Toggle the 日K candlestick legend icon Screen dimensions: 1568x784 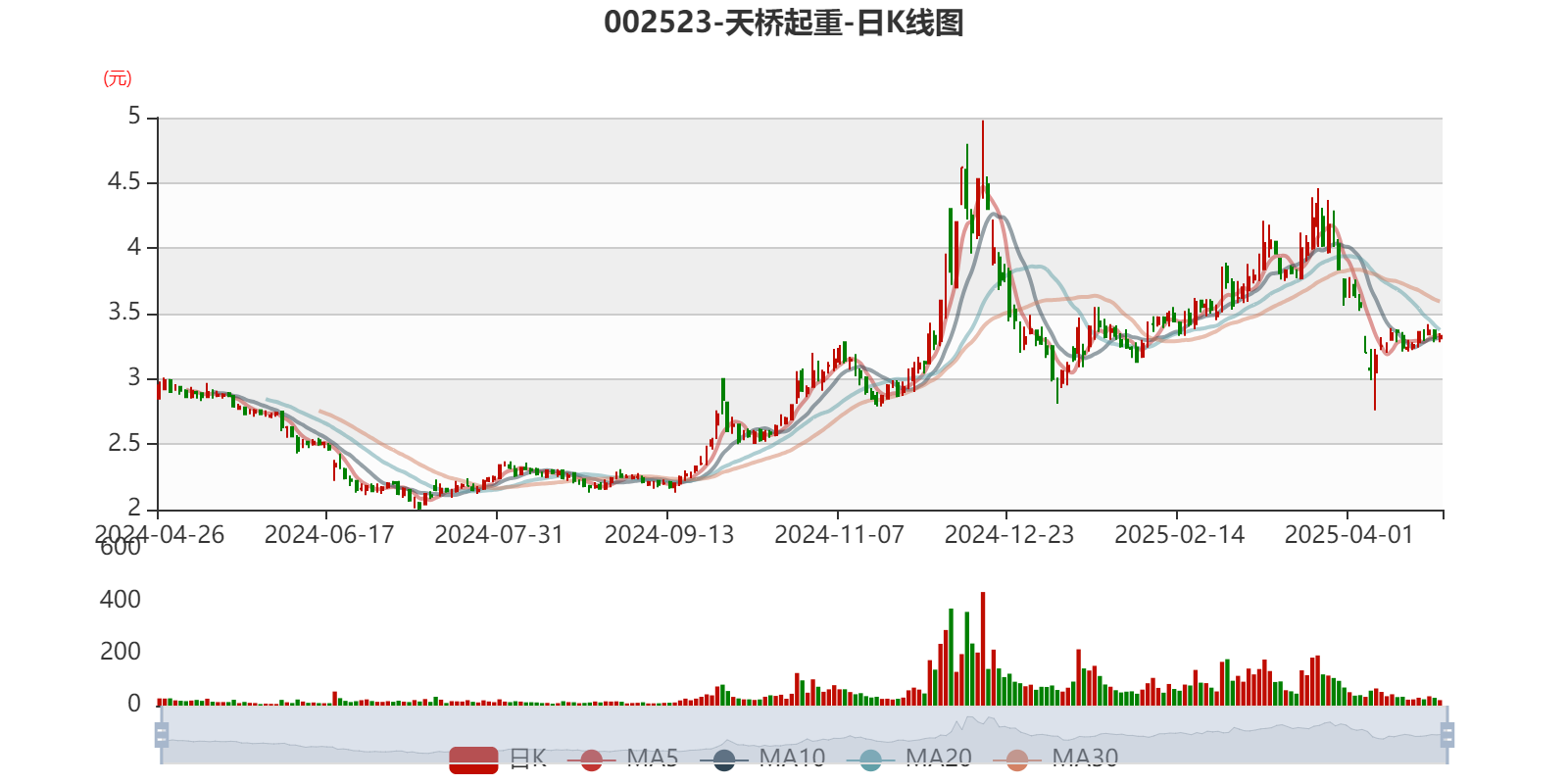(x=473, y=759)
